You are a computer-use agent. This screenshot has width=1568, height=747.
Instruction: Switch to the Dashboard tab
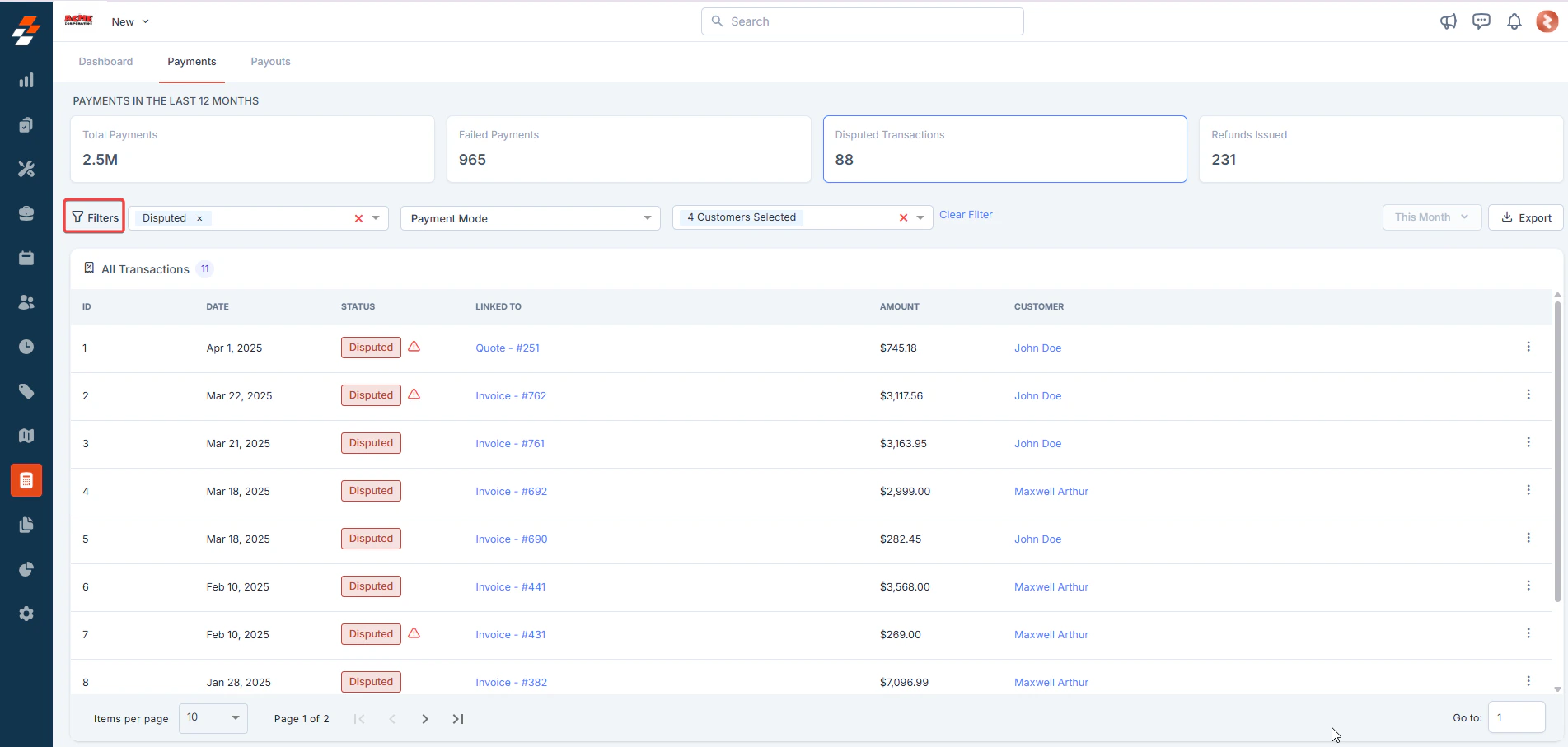click(x=105, y=62)
